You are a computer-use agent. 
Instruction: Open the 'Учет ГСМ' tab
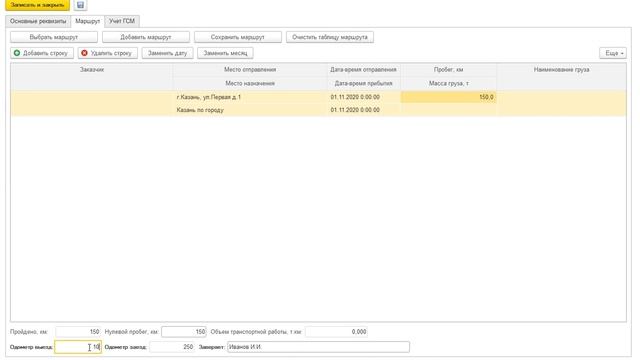pyautogui.click(x=122, y=21)
